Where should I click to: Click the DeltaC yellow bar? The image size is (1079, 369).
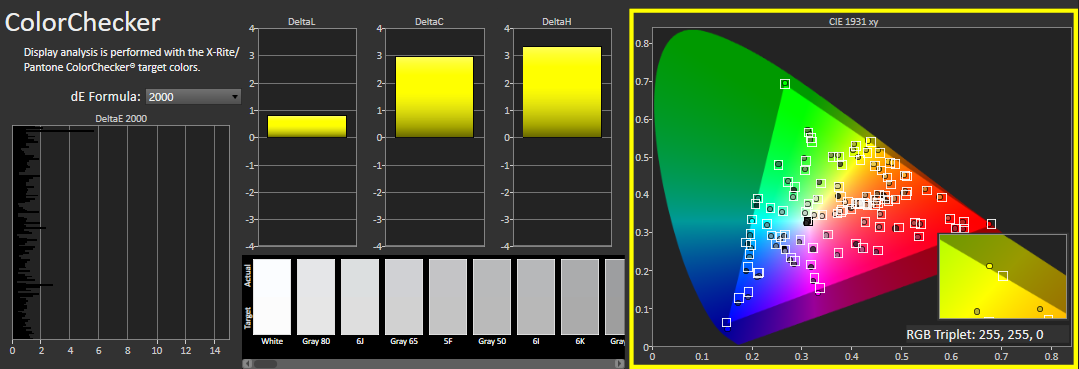[x=434, y=97]
